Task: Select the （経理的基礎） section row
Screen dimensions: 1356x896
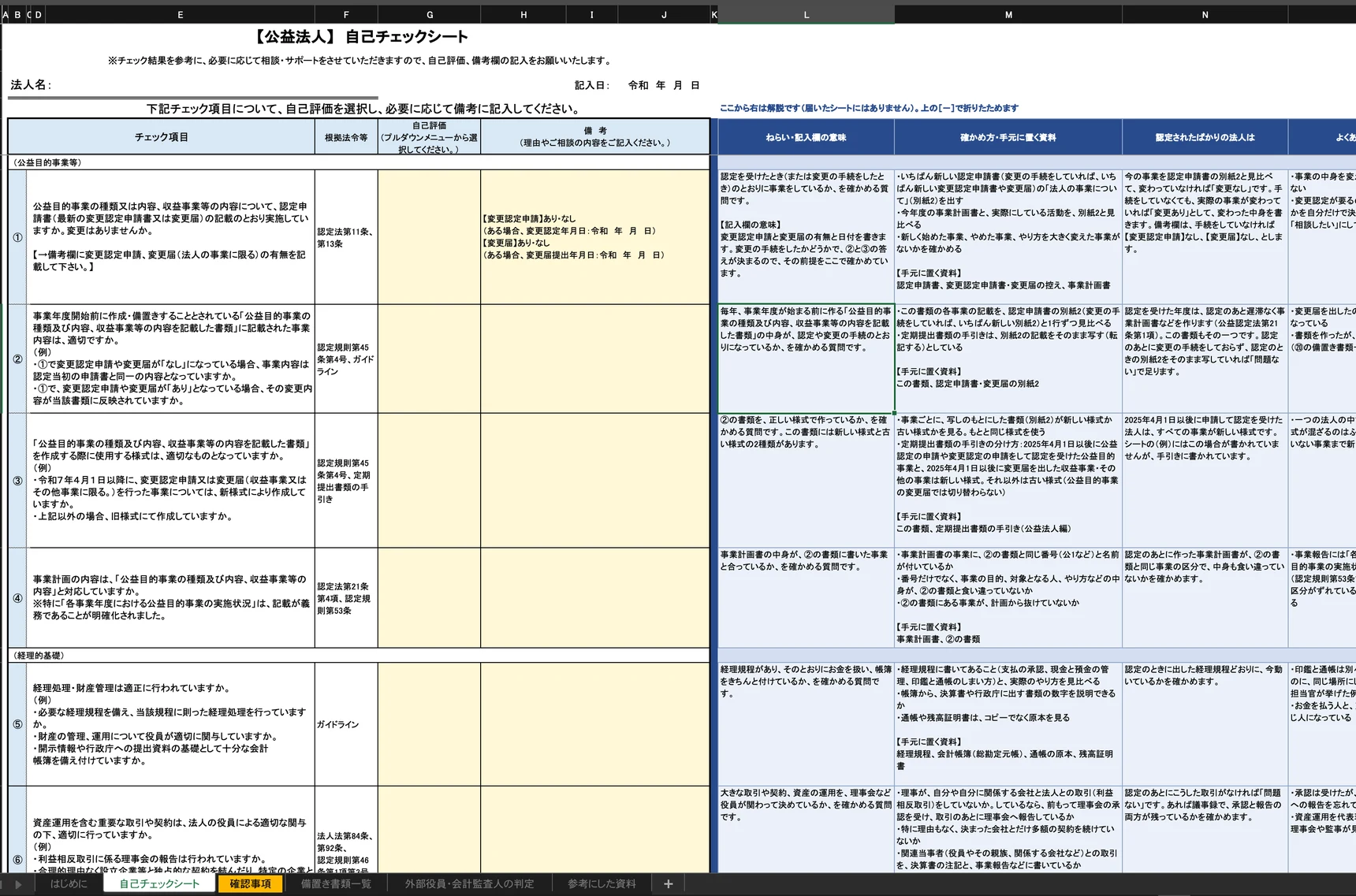Action: [359, 656]
